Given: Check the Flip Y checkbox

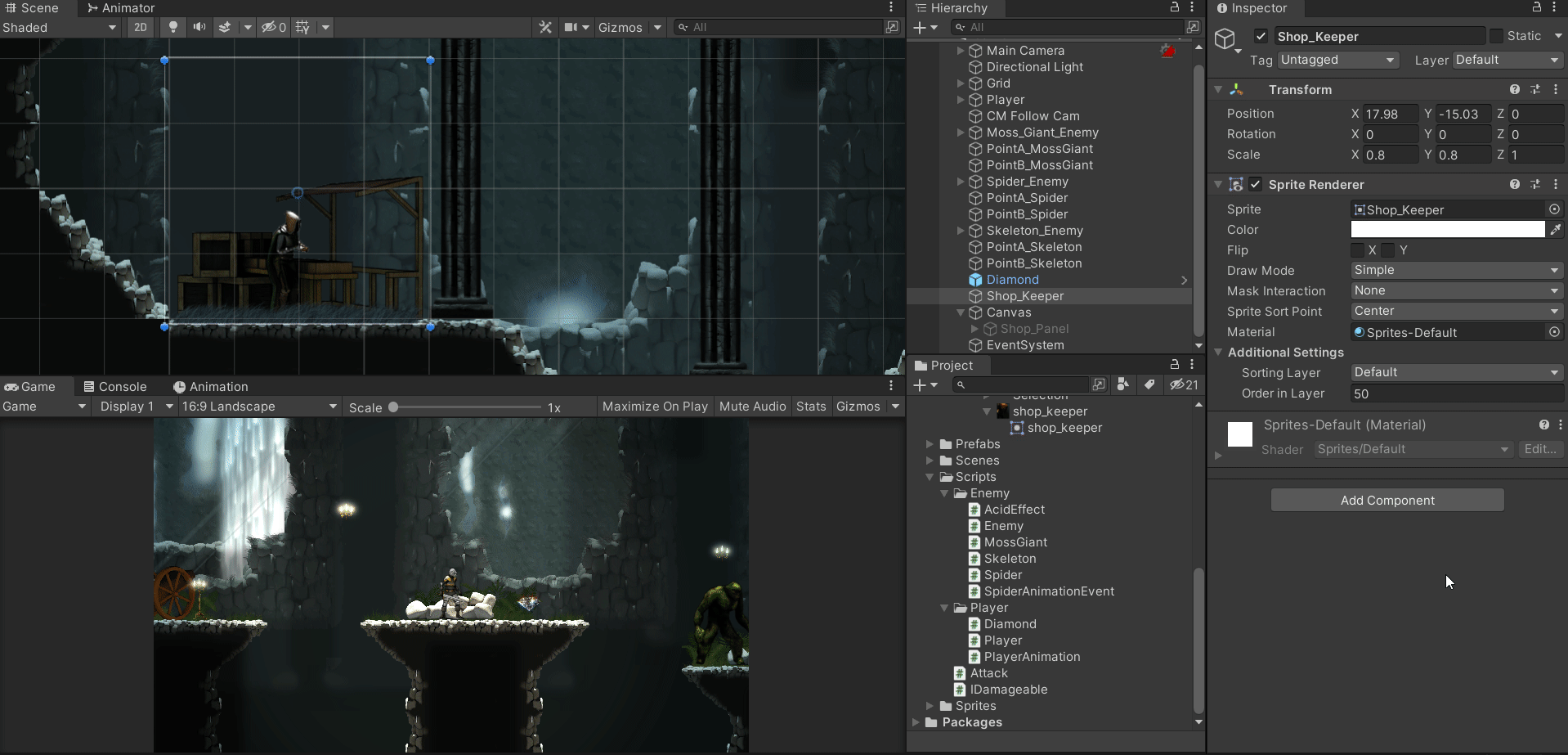Looking at the screenshot, I should coord(1388,250).
